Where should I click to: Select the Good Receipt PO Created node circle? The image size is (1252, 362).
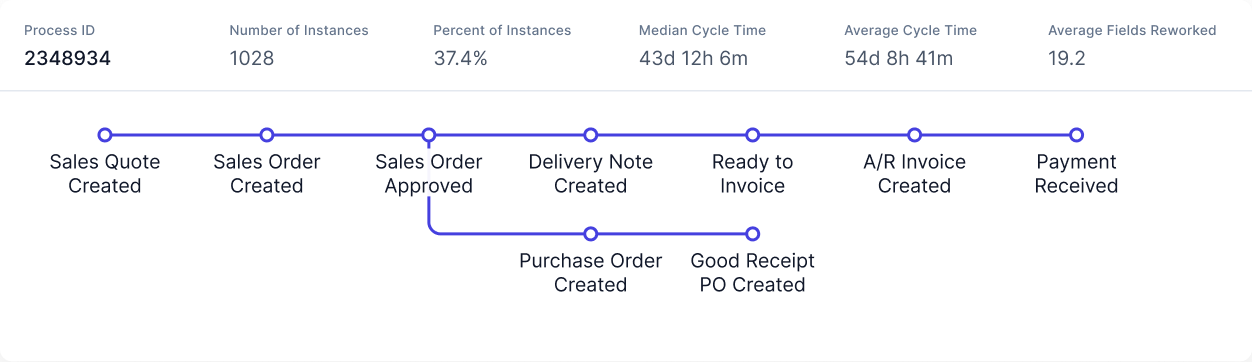click(753, 234)
